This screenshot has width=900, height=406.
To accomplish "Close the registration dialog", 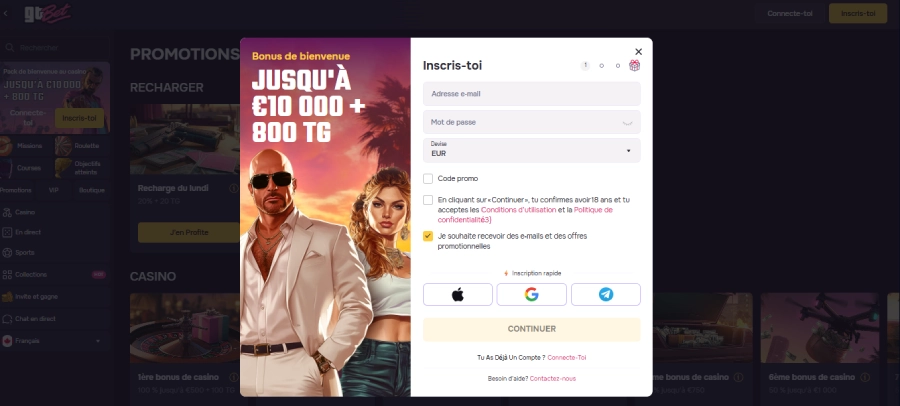I will (638, 52).
